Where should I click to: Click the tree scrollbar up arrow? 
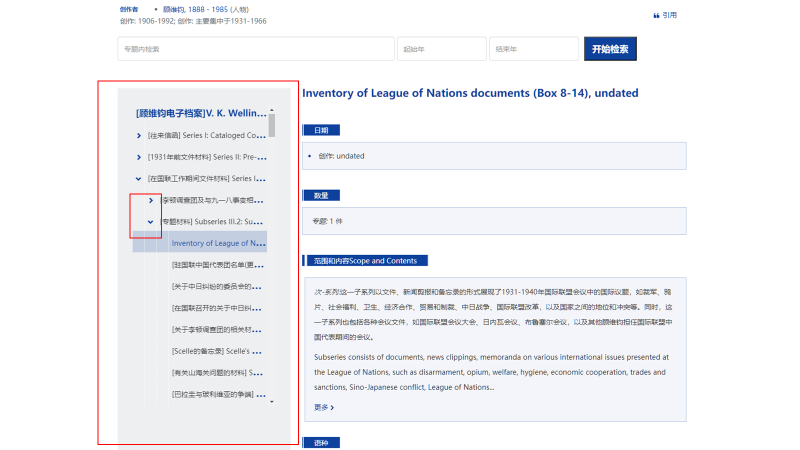[x=272, y=110]
